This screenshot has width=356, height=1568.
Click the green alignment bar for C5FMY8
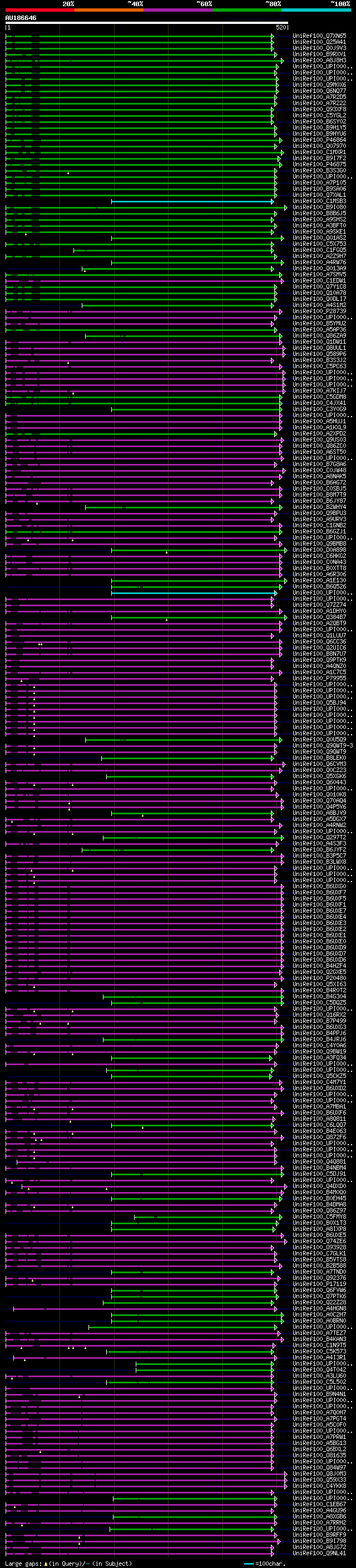pos(208,1217)
